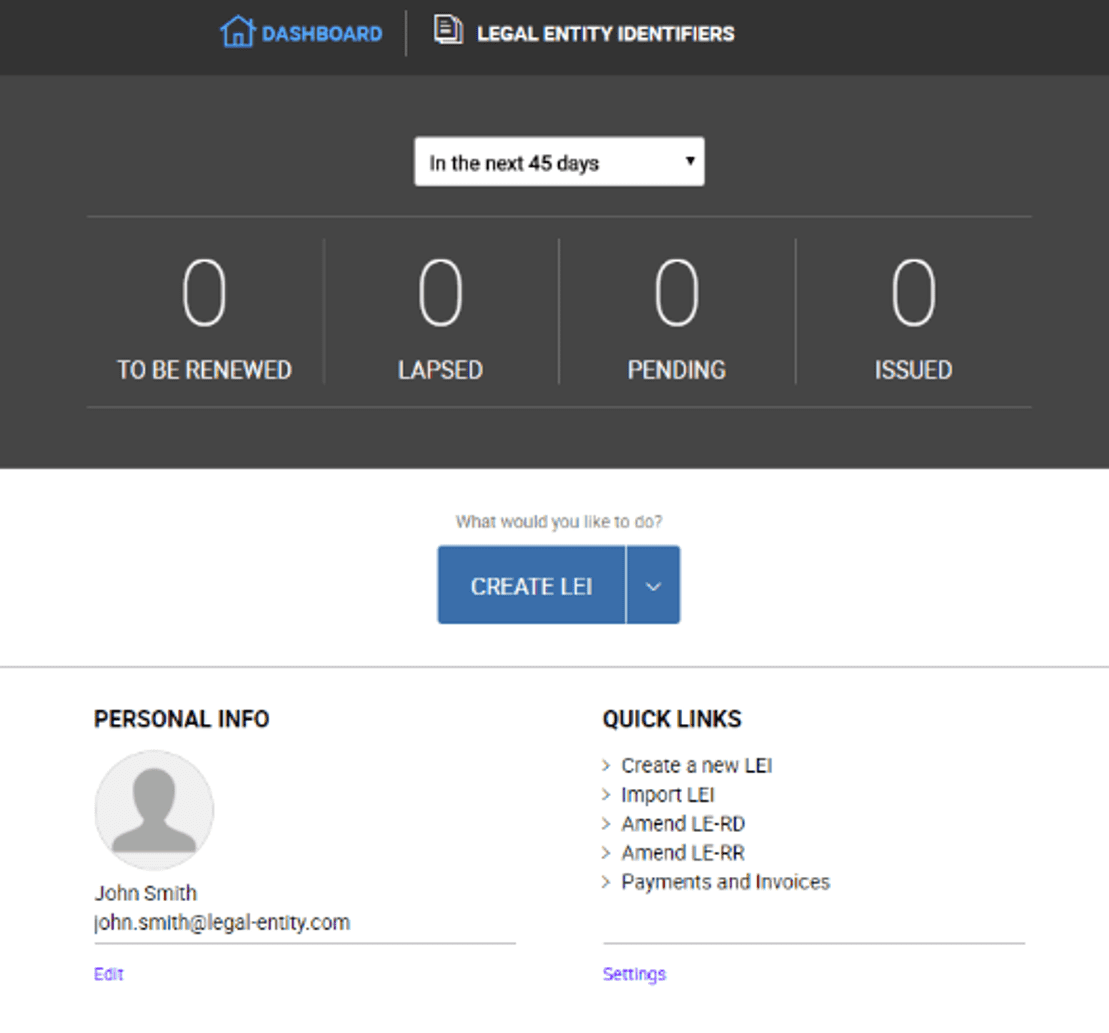
Task: Click the Personal Info heading
Action: pos(182,719)
